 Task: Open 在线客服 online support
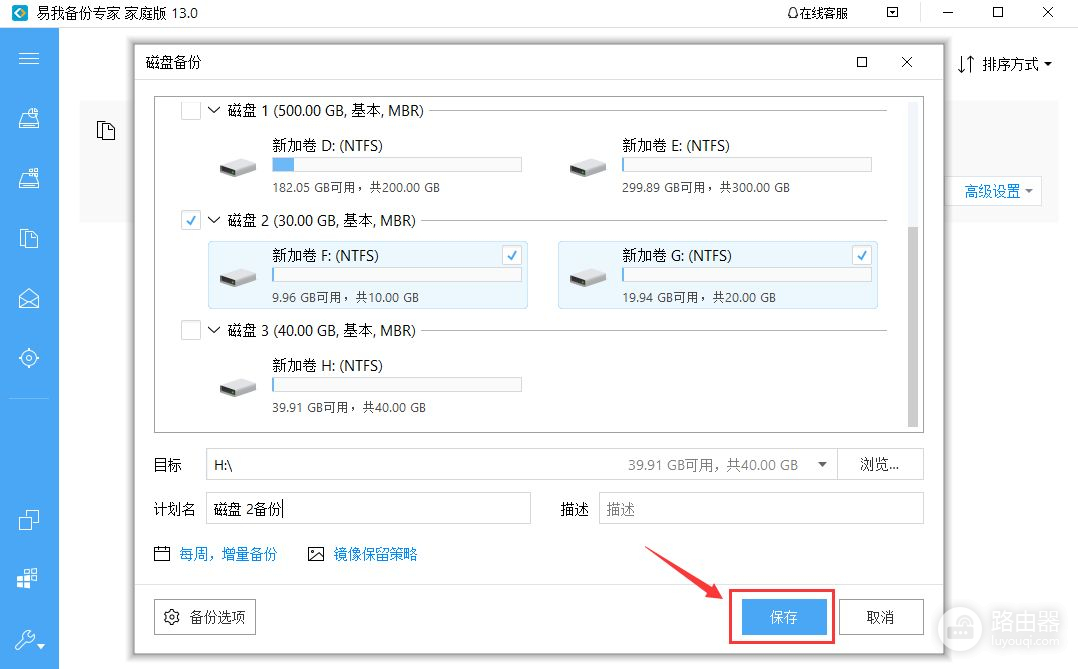tap(817, 13)
